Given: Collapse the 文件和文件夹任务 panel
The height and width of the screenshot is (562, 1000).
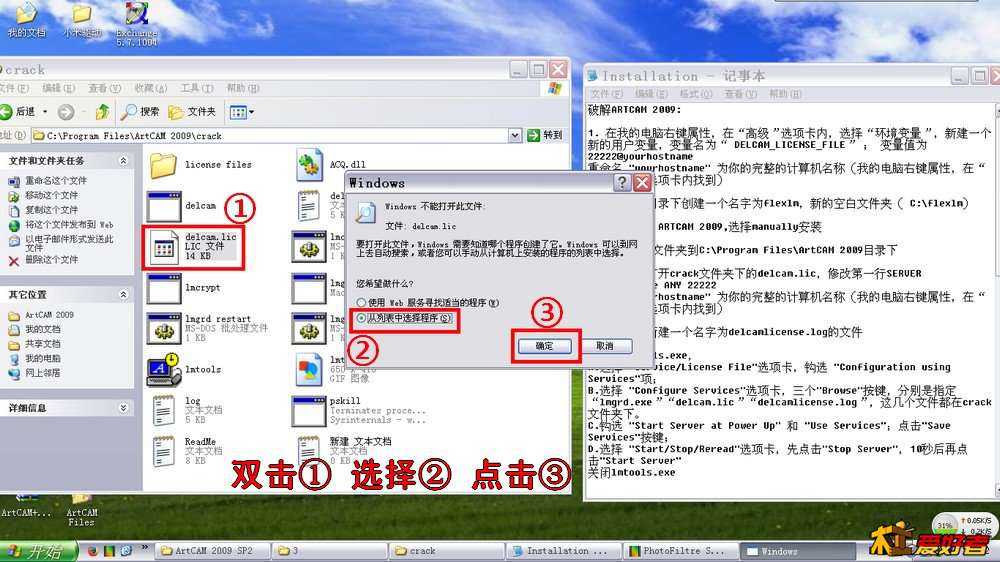Looking at the screenshot, I should (x=123, y=161).
